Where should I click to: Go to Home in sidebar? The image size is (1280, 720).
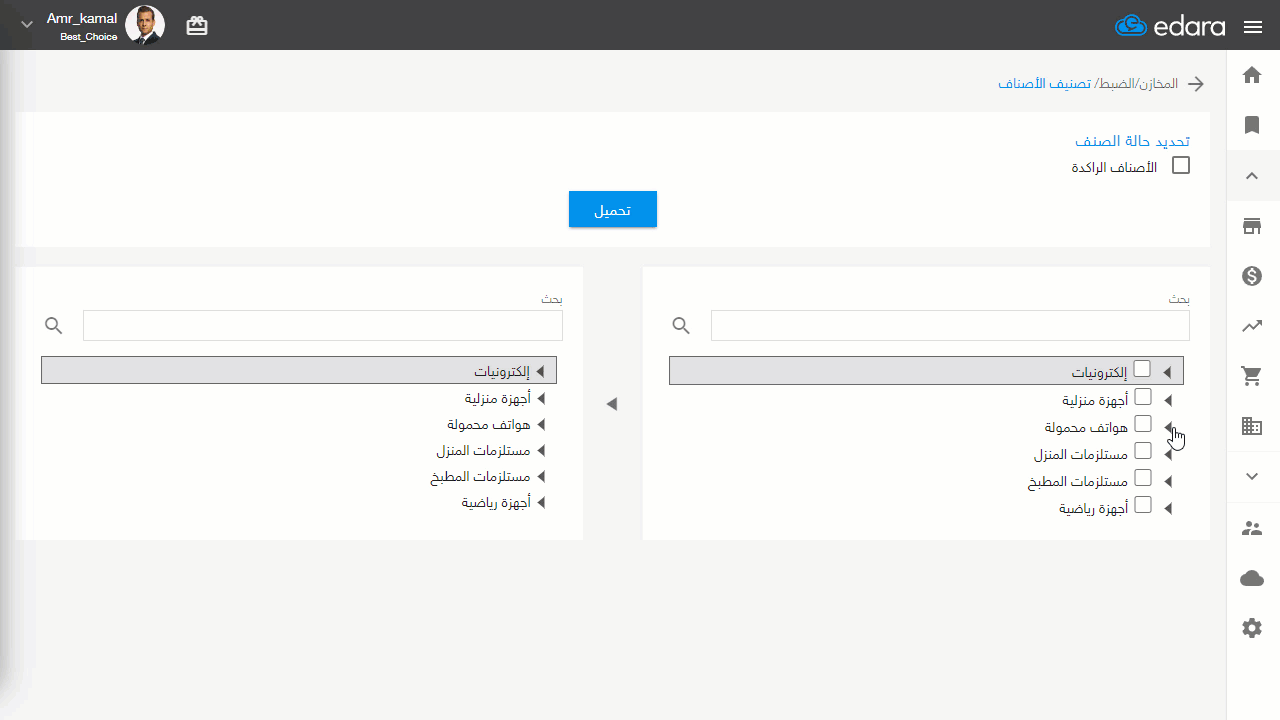coord(1252,75)
